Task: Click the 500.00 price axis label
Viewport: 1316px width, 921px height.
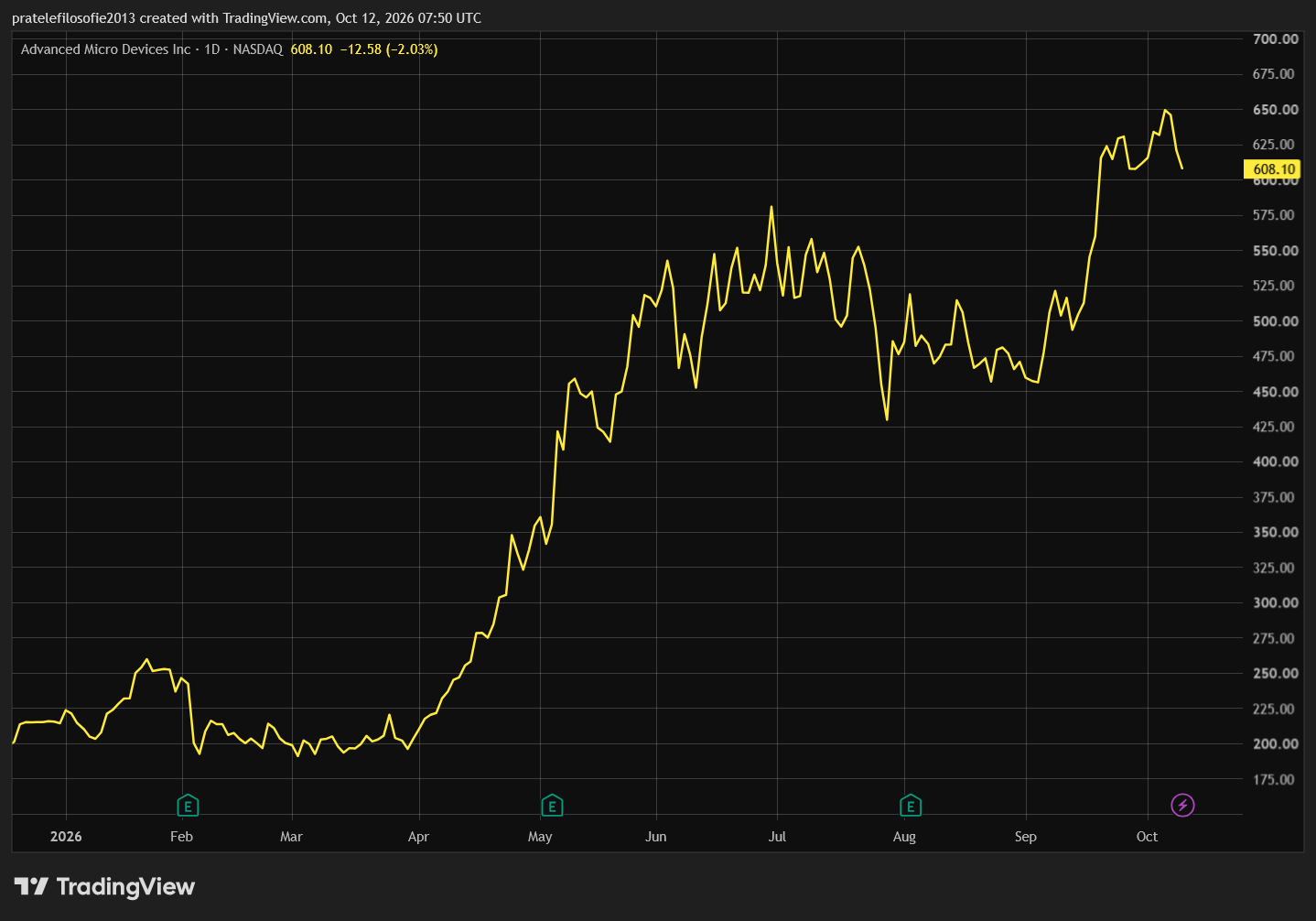Action: pyautogui.click(x=1275, y=321)
